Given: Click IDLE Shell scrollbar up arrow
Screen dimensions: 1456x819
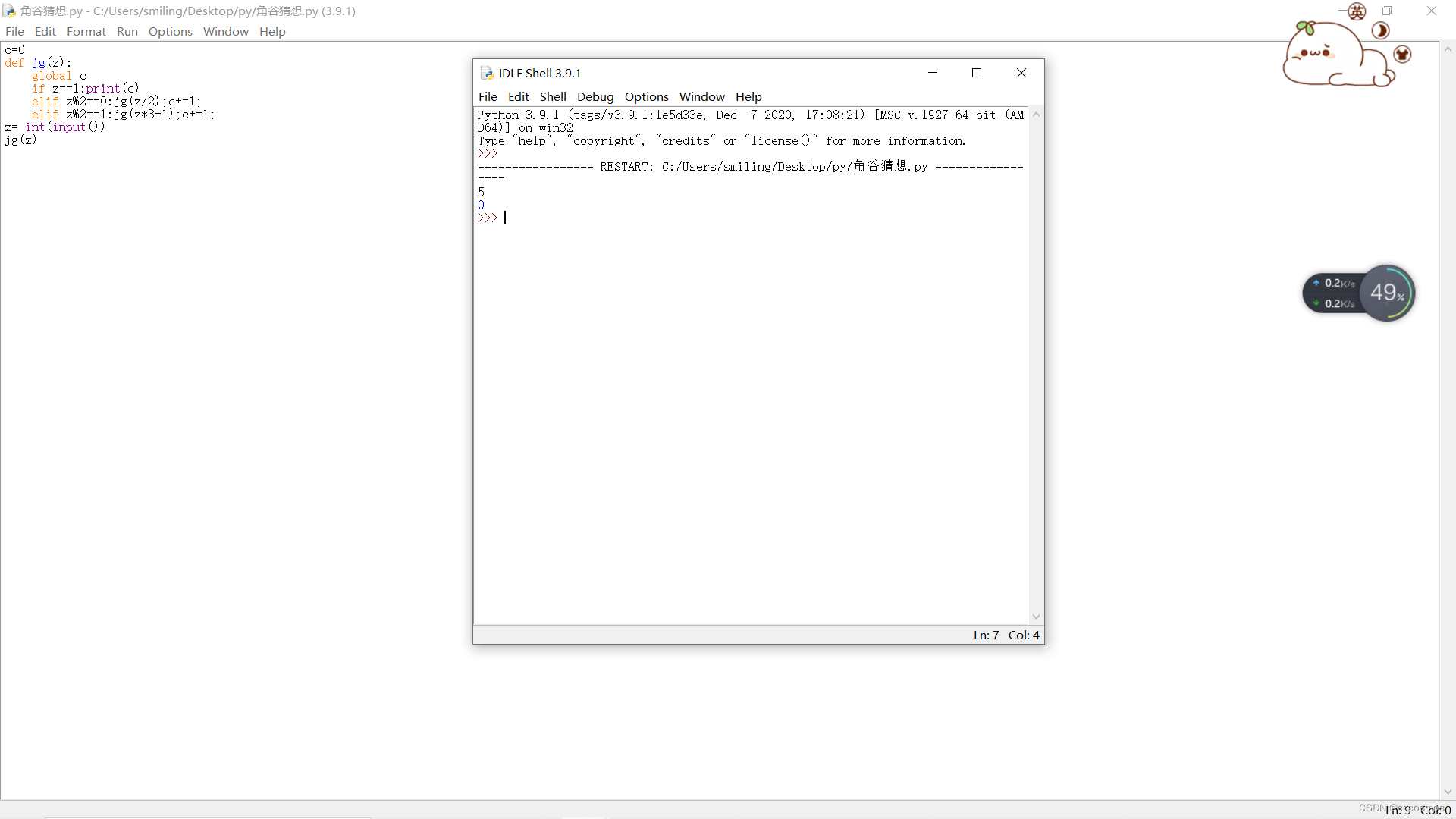Looking at the screenshot, I should [1036, 115].
